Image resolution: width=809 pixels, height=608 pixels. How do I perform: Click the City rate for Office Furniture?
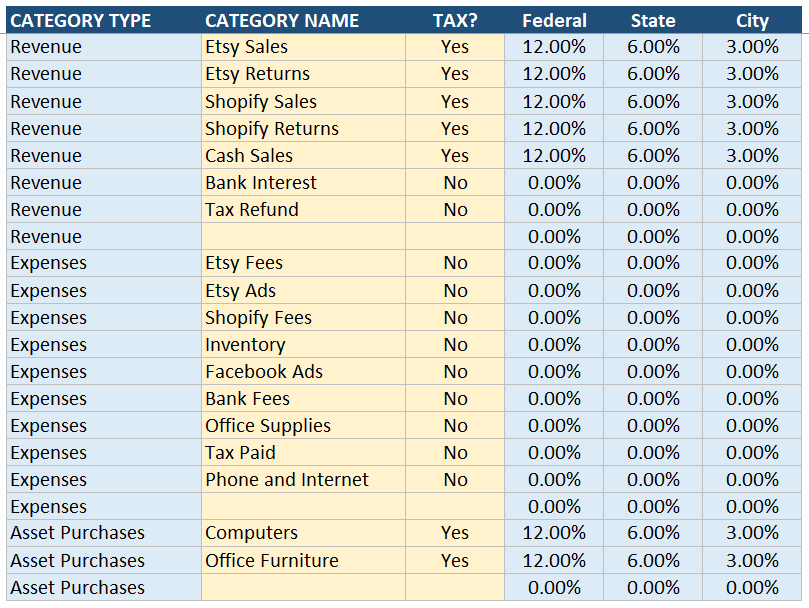coord(752,560)
